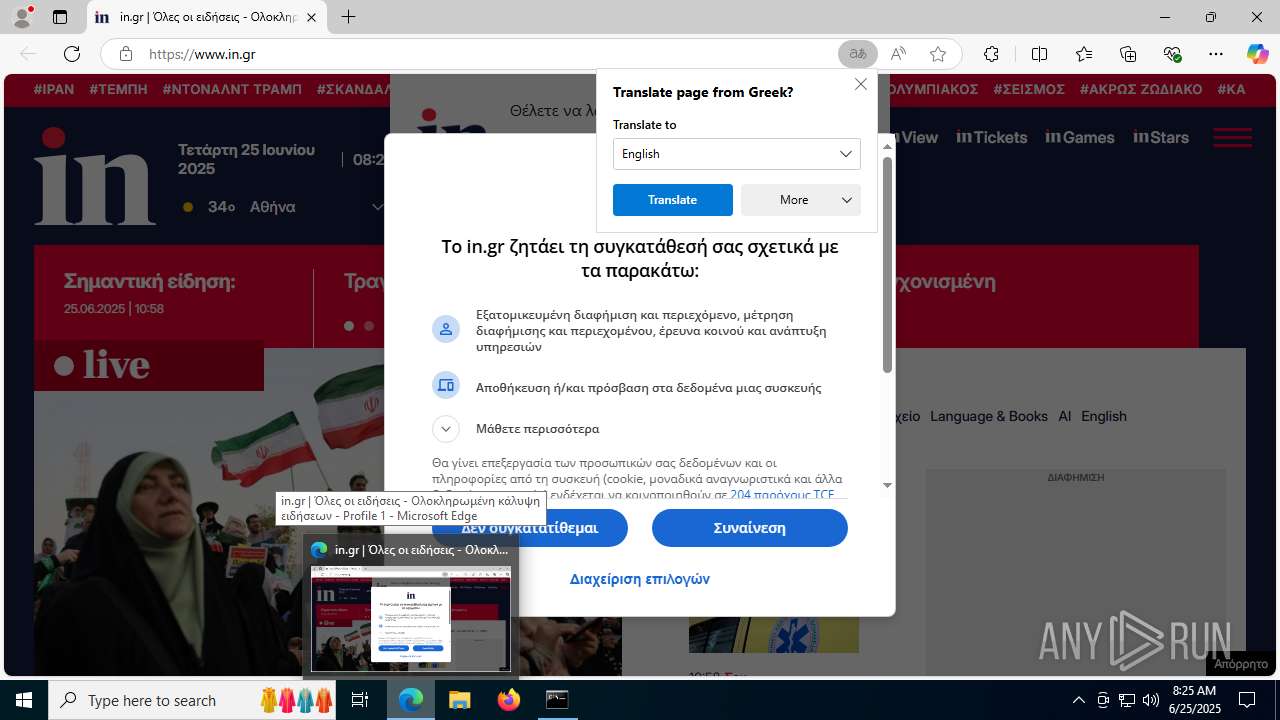Expand the More options dropdown
Viewport: 1280px width, 720px height.
[x=800, y=200]
